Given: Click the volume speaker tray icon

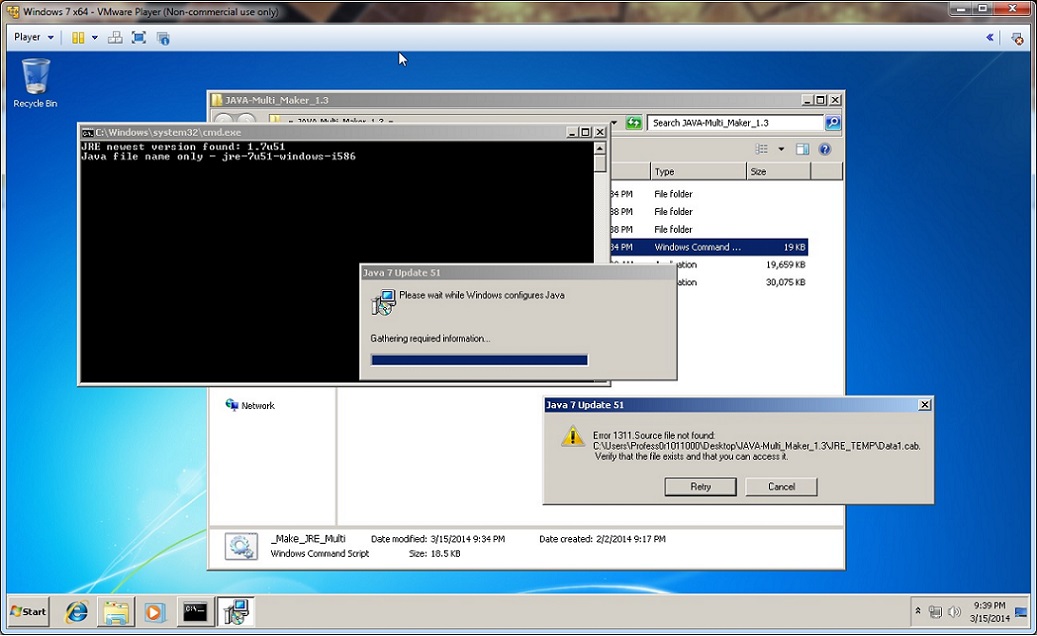Looking at the screenshot, I should coord(954,612).
